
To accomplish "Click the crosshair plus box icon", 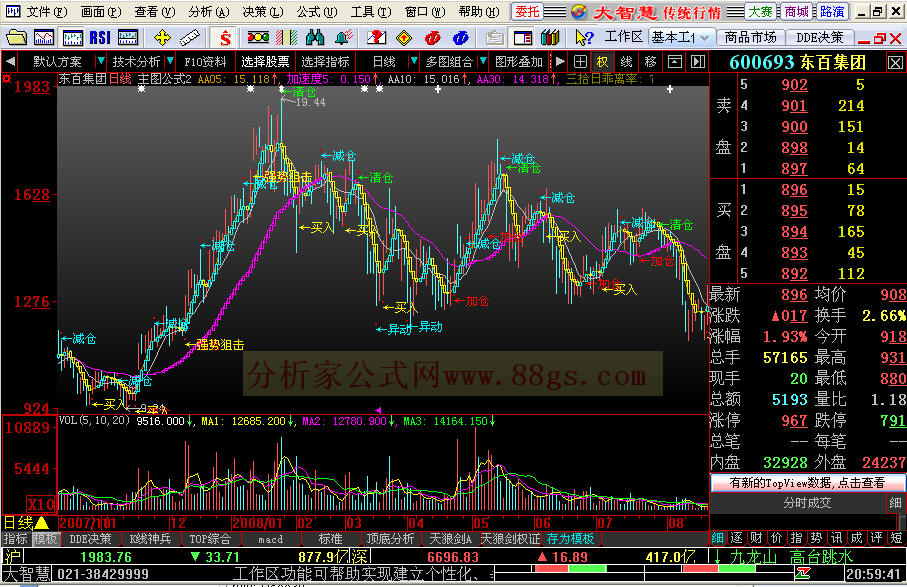I will pos(580,61).
